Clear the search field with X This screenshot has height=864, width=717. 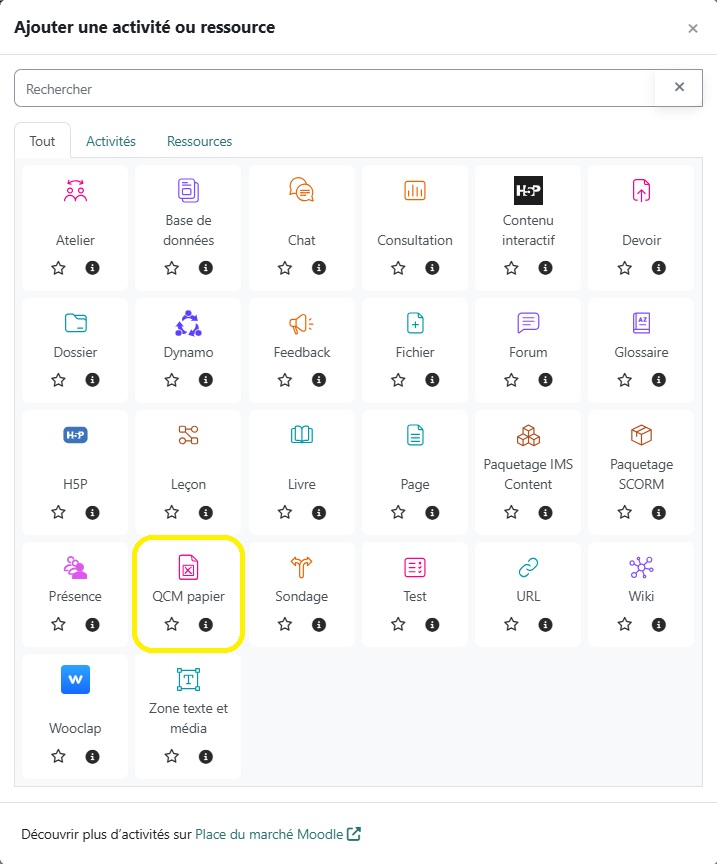click(x=680, y=87)
